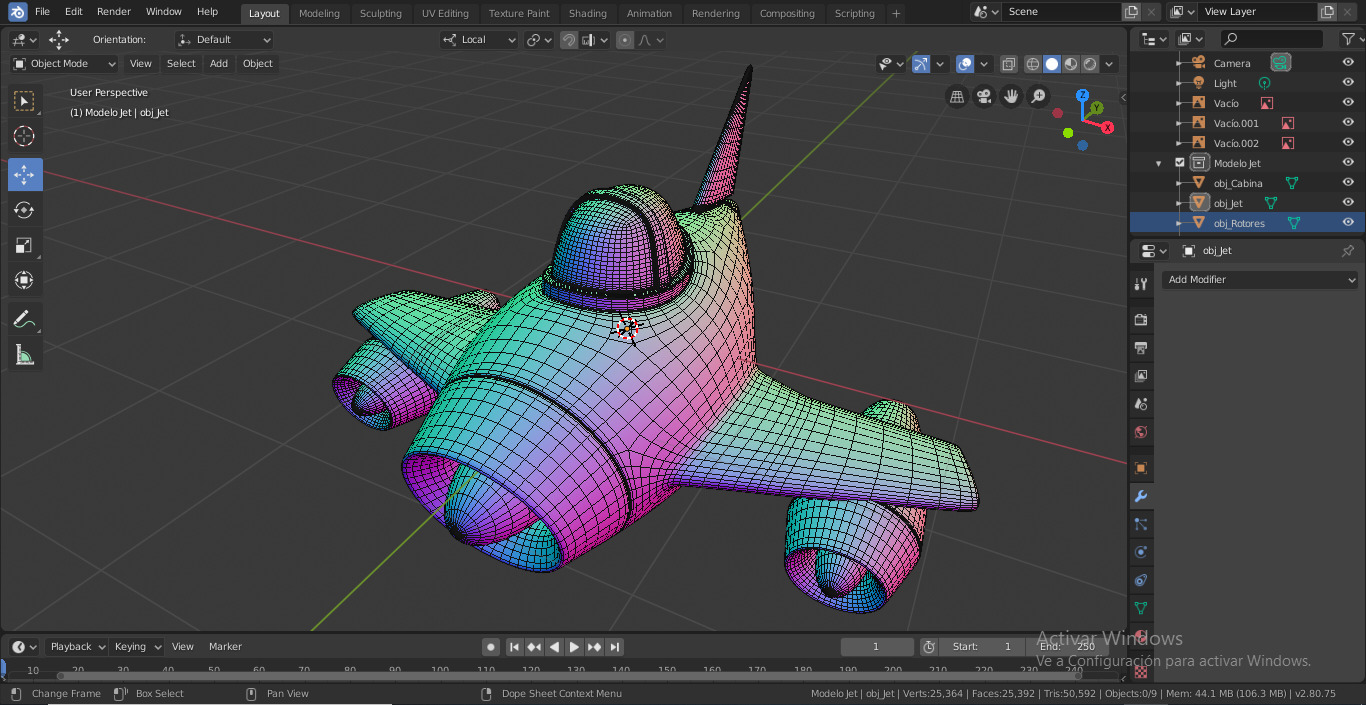
Task: Toggle snapping magnet button
Action: coord(569,40)
